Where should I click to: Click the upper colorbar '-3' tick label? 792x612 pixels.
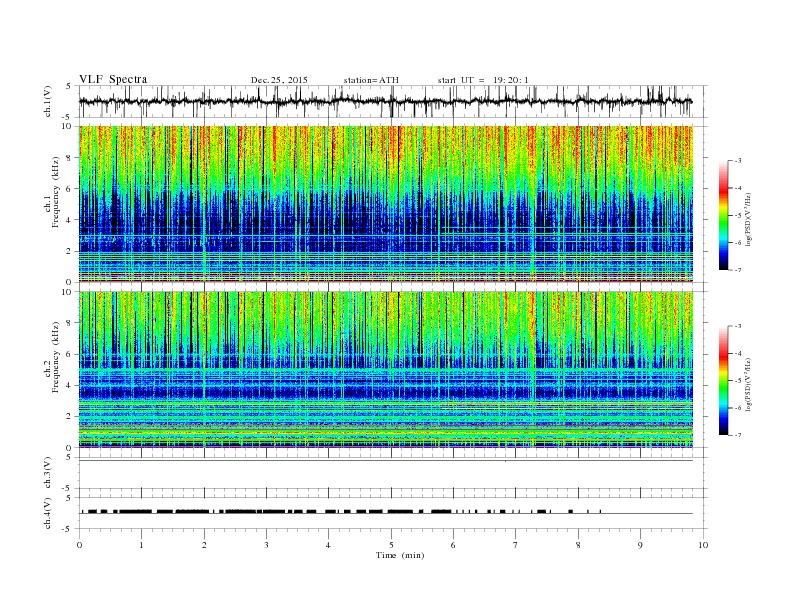point(738,161)
